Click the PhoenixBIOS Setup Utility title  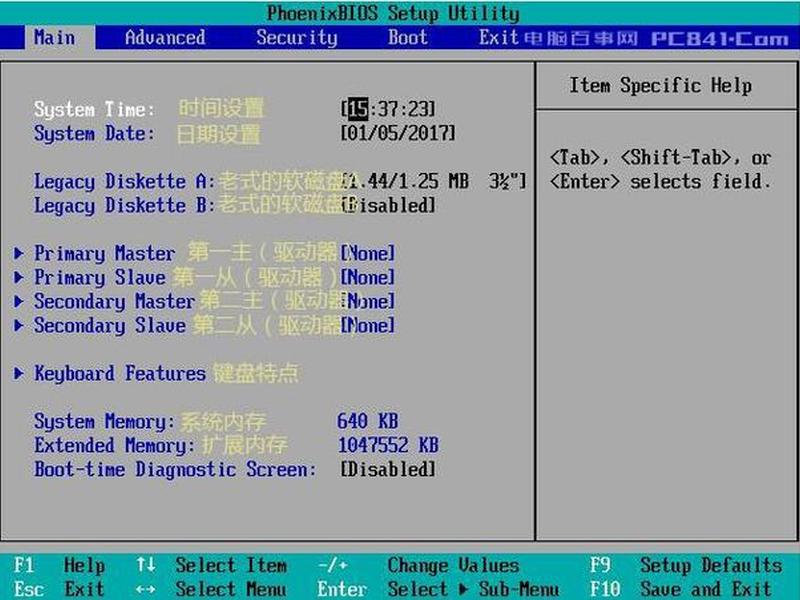[393, 13]
